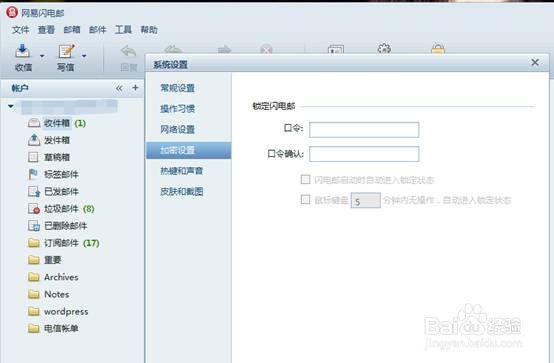Click the 订阅邮件 unread count (17)

(91, 243)
